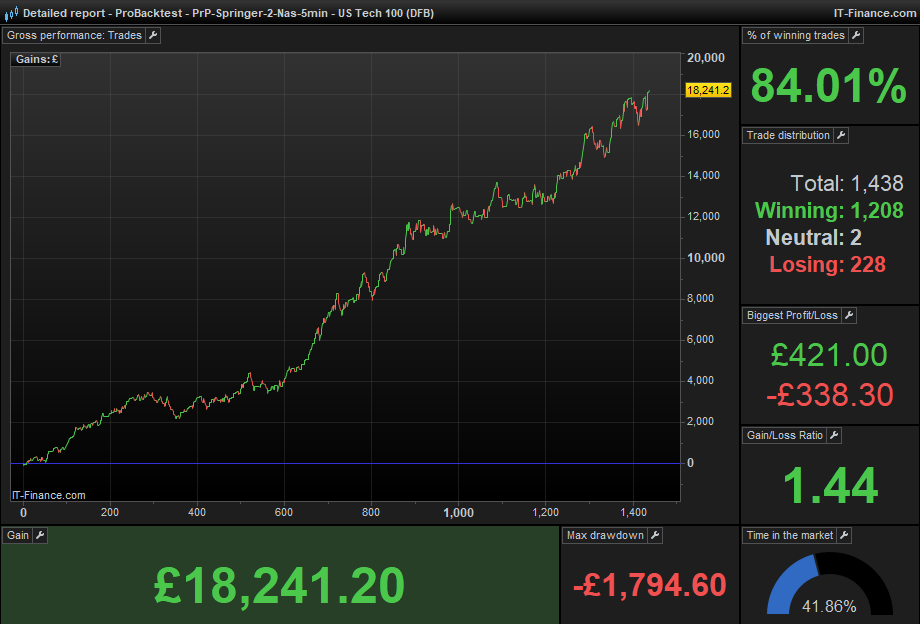Select the Gross performance: Trades panel title

(75, 35)
